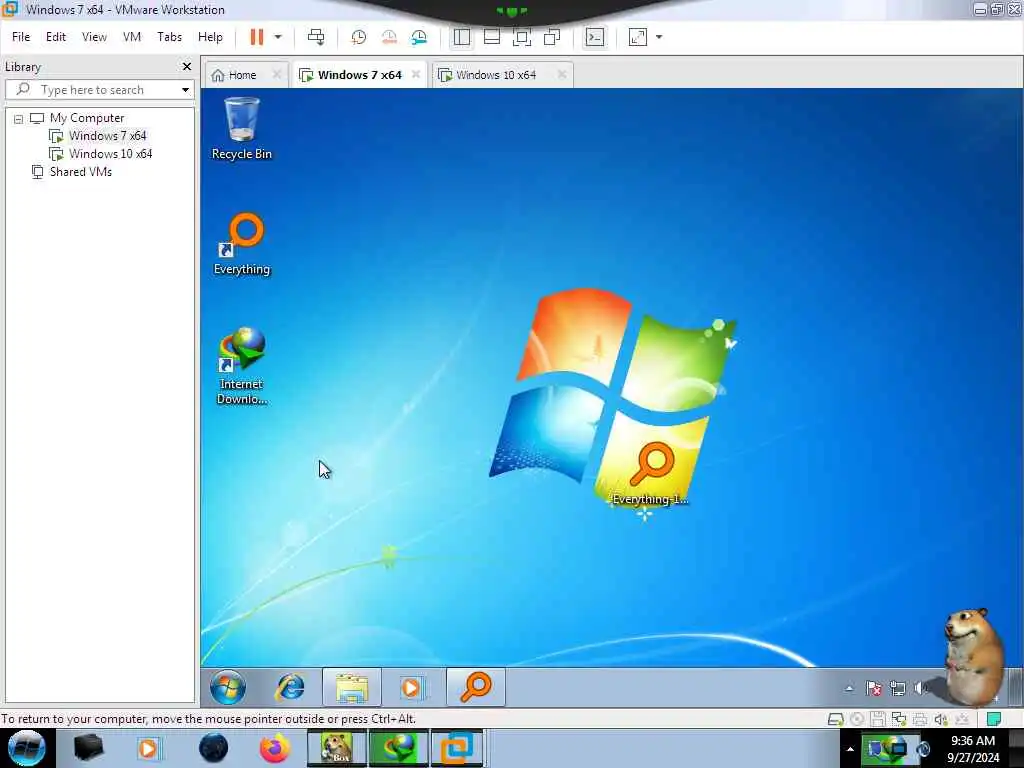
Task: Open the host clock showing 9:36 AM
Action: pos(973,749)
